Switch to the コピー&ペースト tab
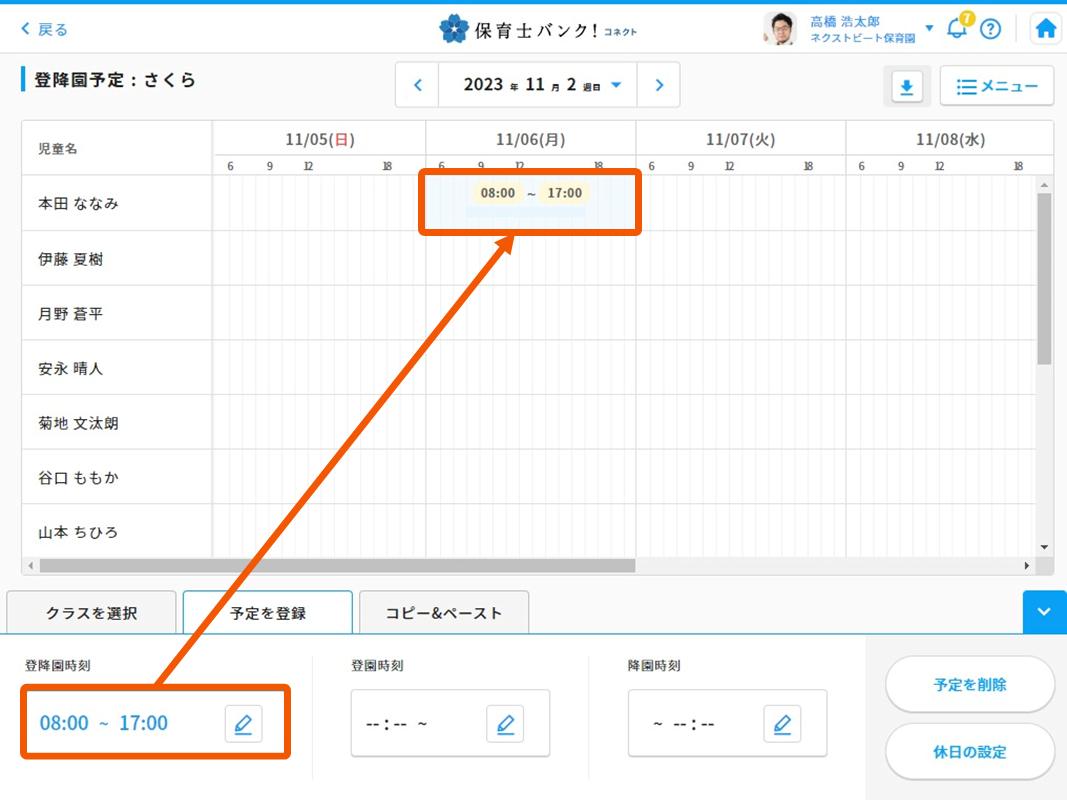The image size is (1067, 800). coord(444,613)
